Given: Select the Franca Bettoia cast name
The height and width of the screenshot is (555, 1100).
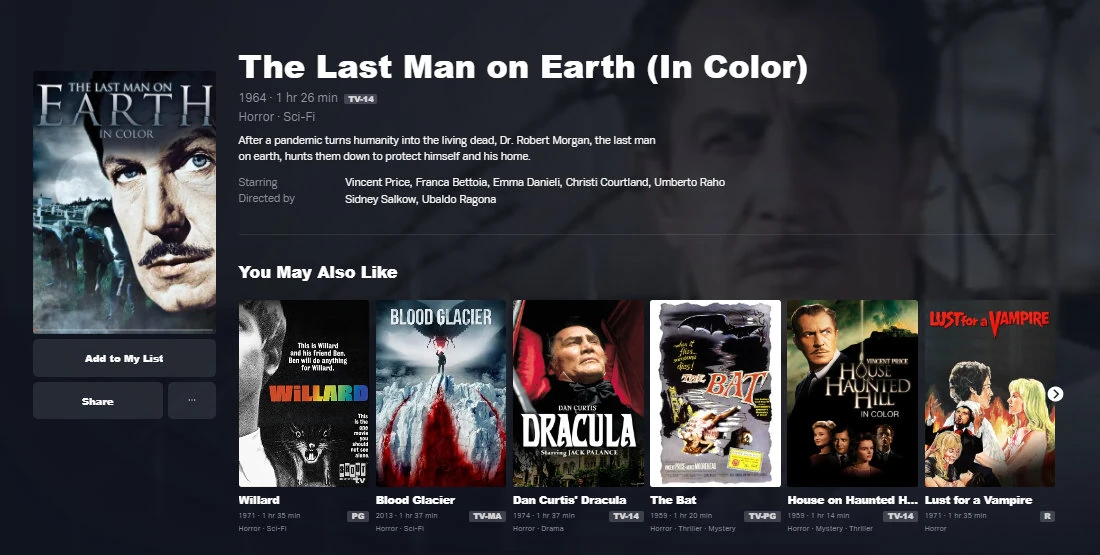Looking at the screenshot, I should [x=451, y=182].
